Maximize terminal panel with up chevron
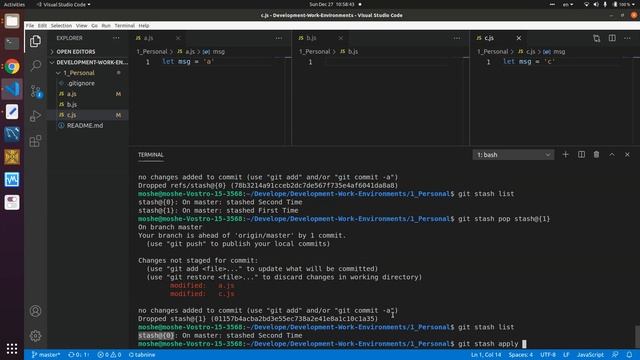This screenshot has width=640, height=360. 612,155
